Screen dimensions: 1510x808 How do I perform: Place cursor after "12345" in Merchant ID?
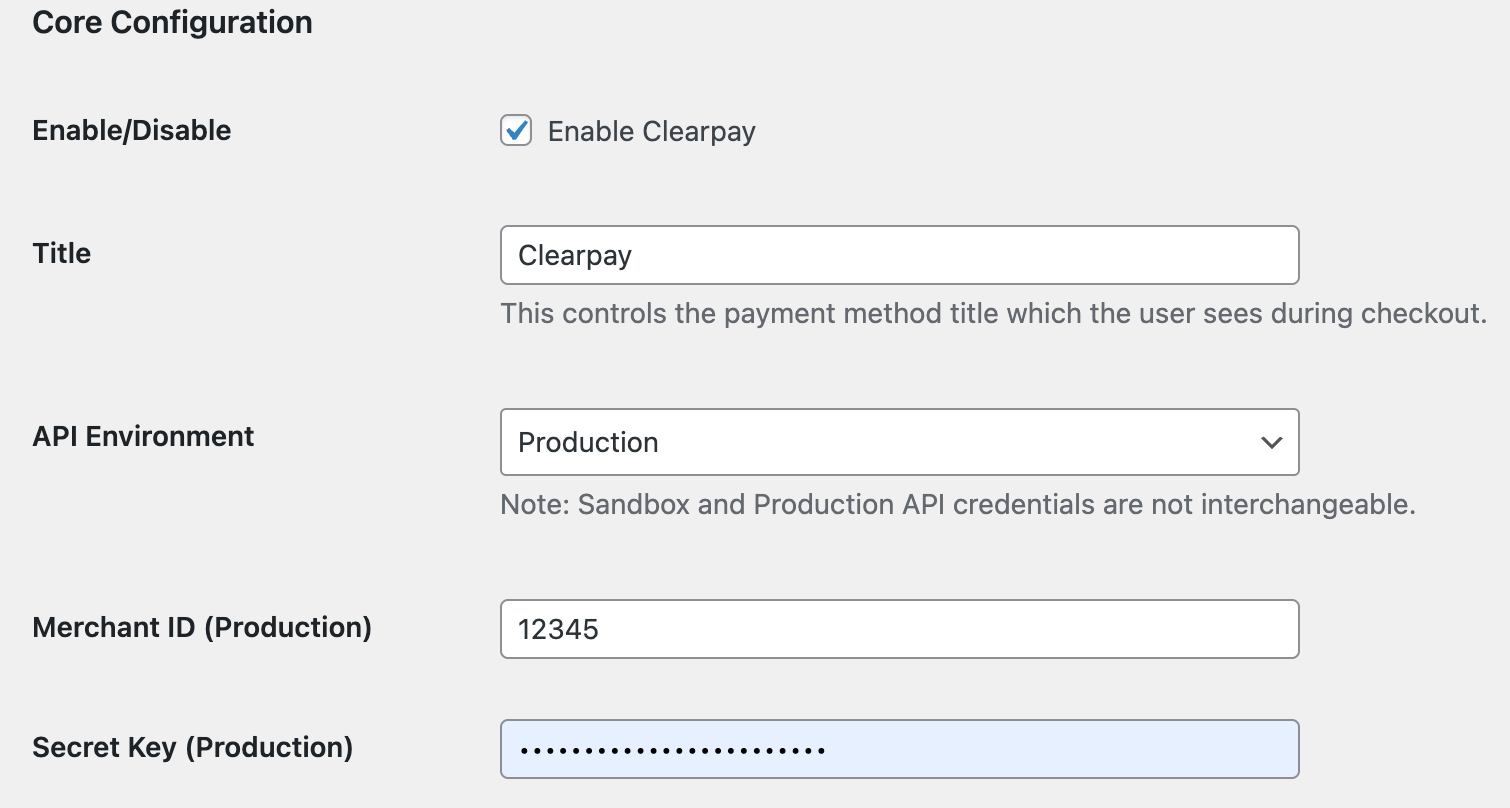pyautogui.click(x=601, y=630)
